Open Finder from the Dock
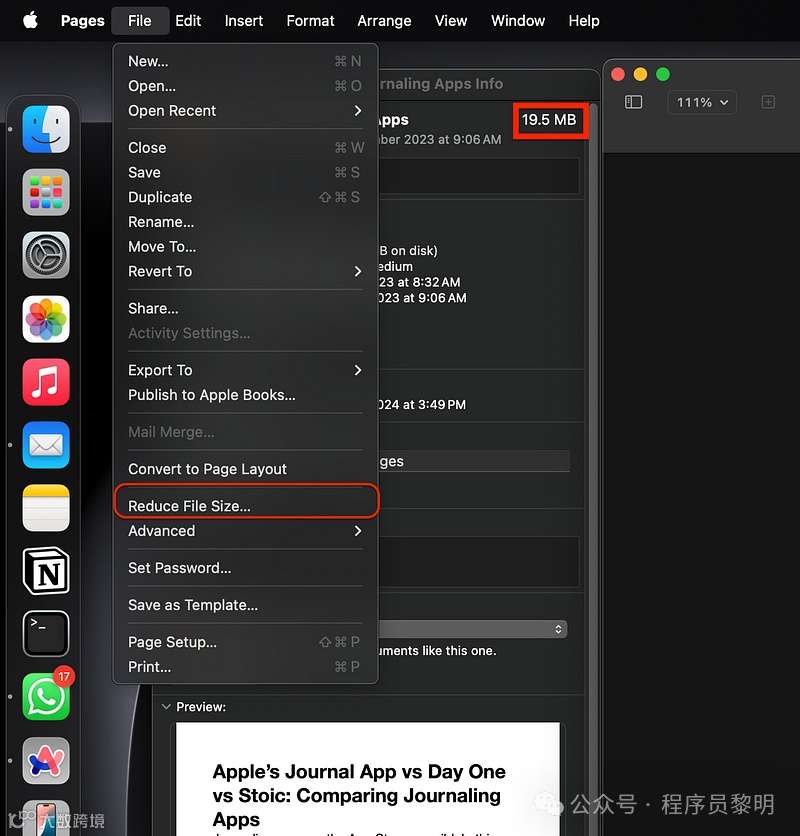 pyautogui.click(x=46, y=130)
